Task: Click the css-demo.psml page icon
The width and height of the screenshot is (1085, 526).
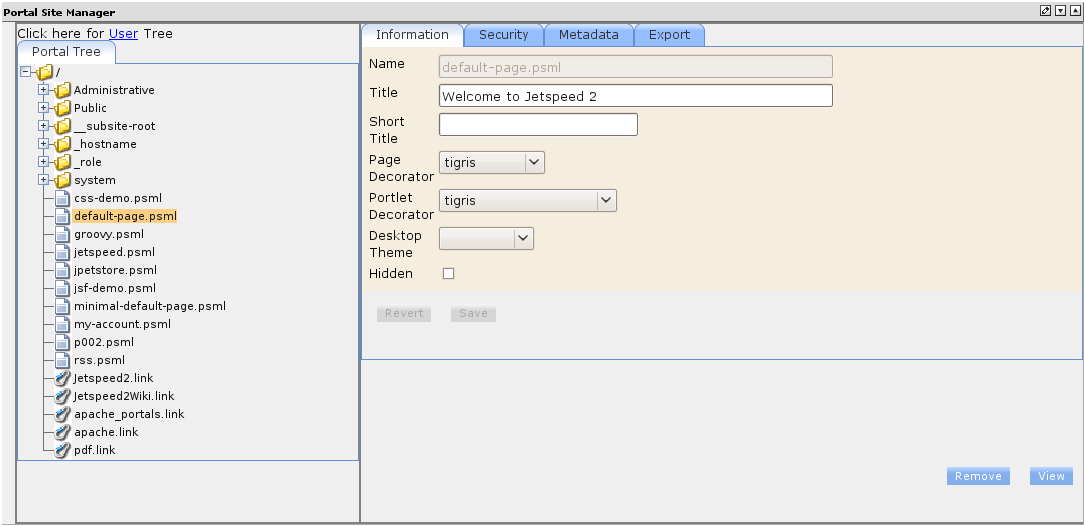Action: point(62,198)
